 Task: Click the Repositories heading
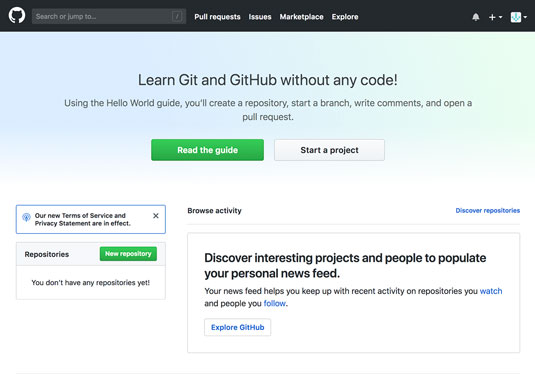47,254
